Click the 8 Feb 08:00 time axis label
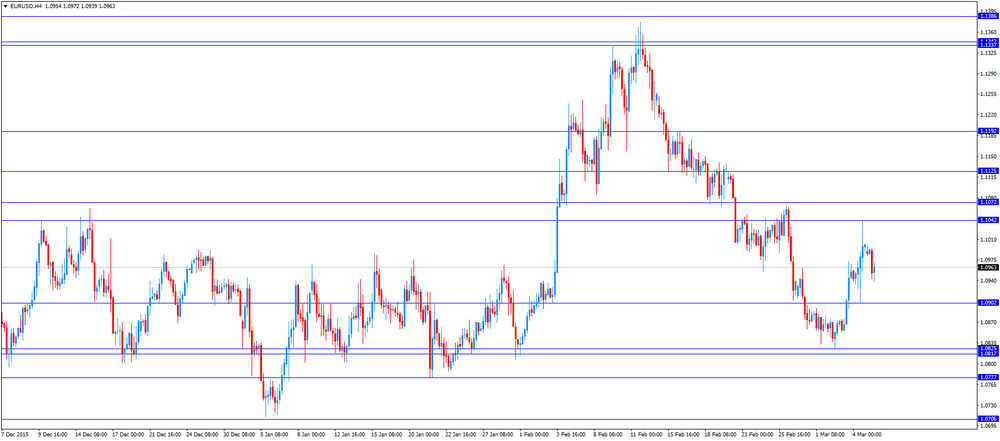Image resolution: width=1000 pixels, height=441 pixels. pyautogui.click(x=610, y=435)
